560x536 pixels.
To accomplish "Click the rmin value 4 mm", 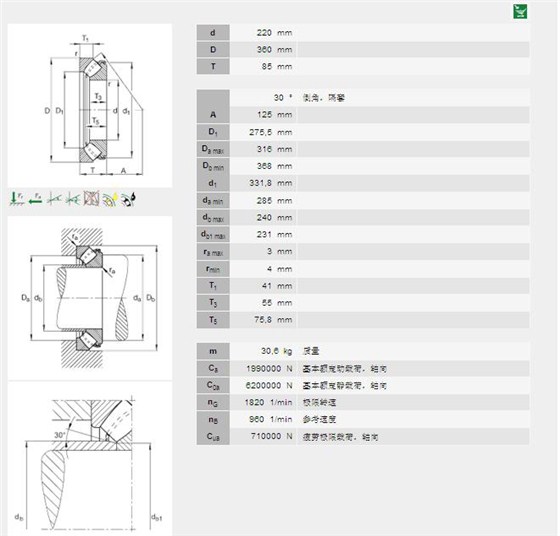I will coord(279,269).
